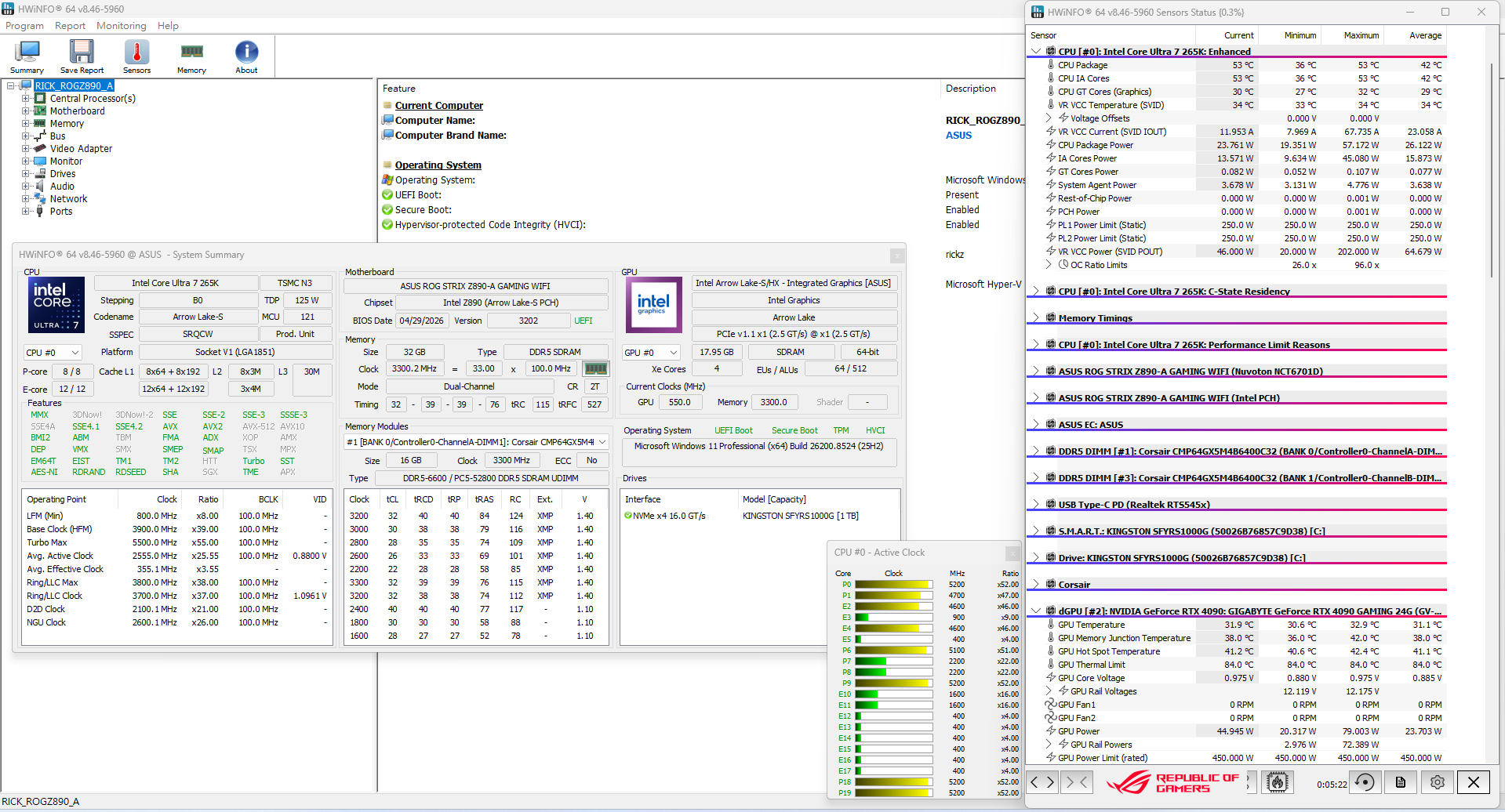Collapse the dGPU RTX 4090 sensor group
The image size is (1505, 812).
(1035, 611)
